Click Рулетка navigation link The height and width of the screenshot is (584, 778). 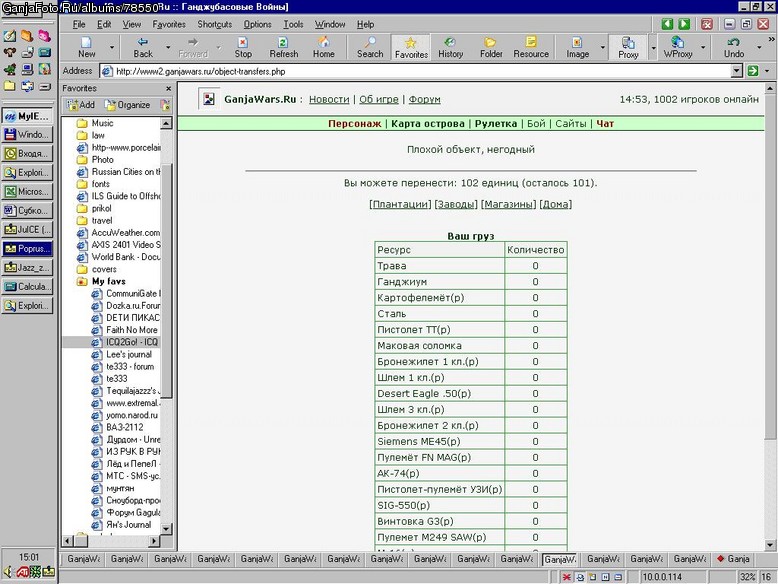click(496, 124)
